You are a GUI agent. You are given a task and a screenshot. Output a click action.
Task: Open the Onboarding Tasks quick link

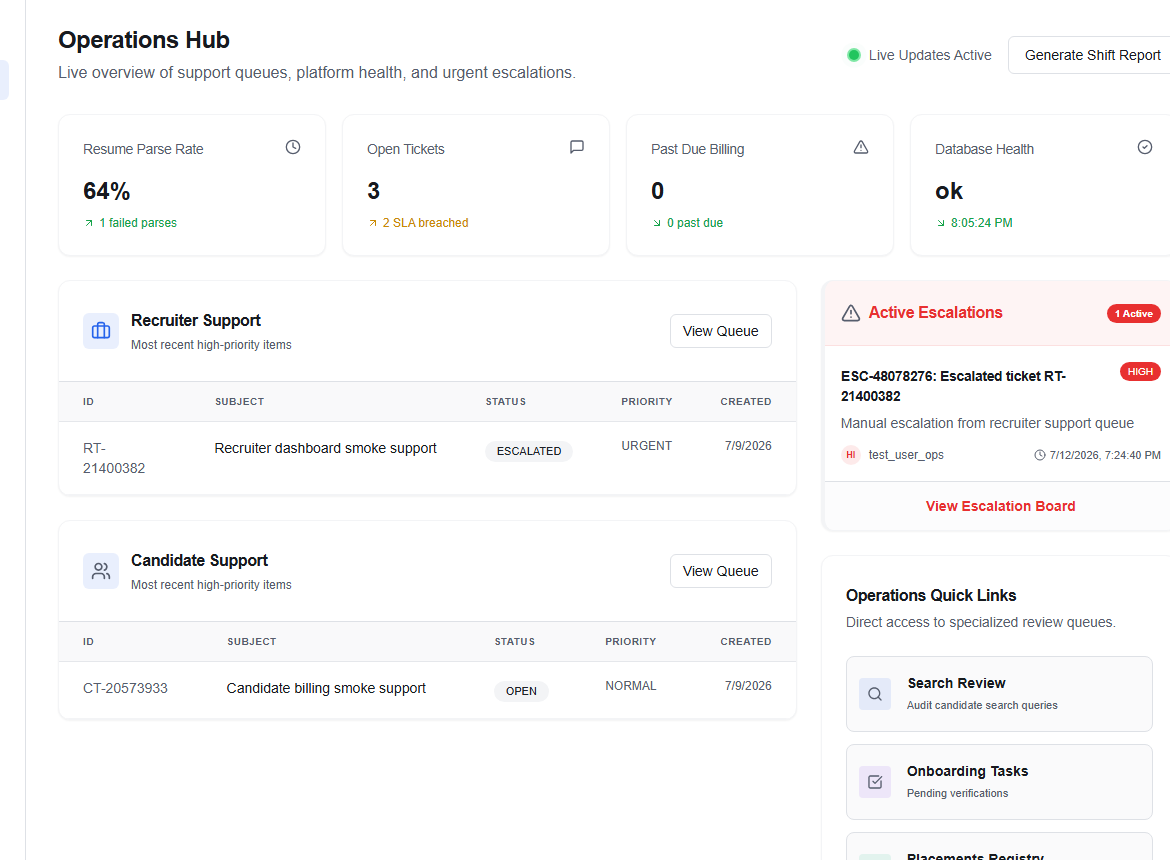pyautogui.click(x=999, y=782)
